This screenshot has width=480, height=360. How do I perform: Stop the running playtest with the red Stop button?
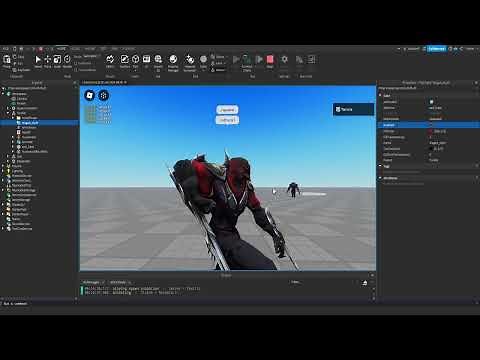pos(270,59)
